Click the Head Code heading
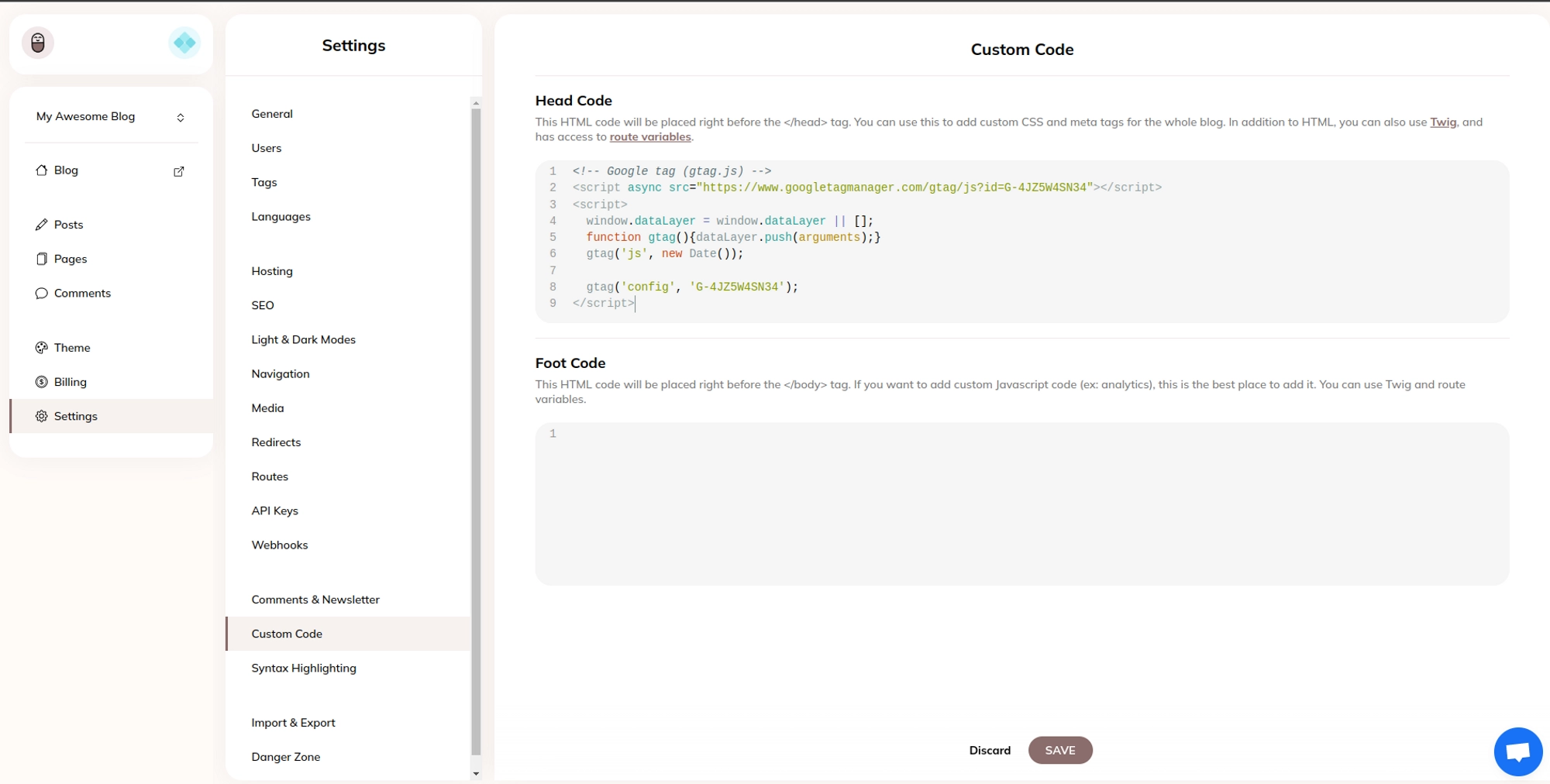Viewport: 1550px width, 784px height. pos(573,101)
